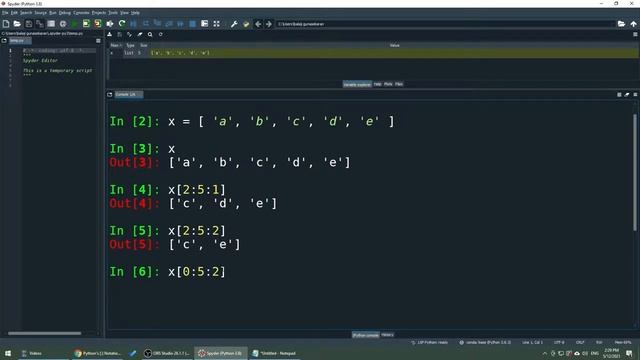This screenshot has width=640, height=360.
Task: Show hidden system tray icons
Action: point(544,353)
